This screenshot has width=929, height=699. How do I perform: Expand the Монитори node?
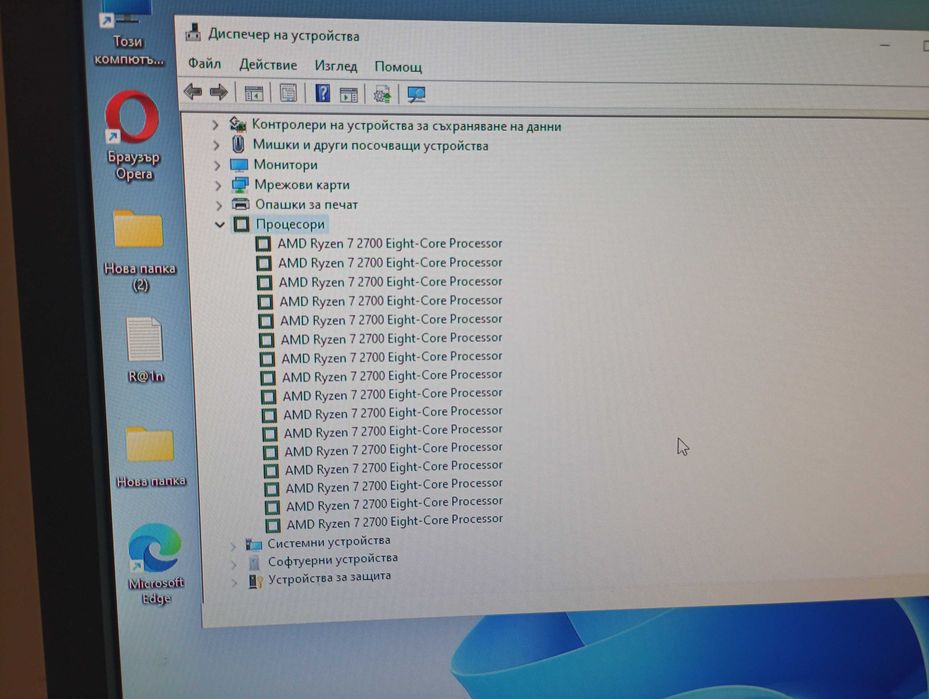tap(217, 165)
